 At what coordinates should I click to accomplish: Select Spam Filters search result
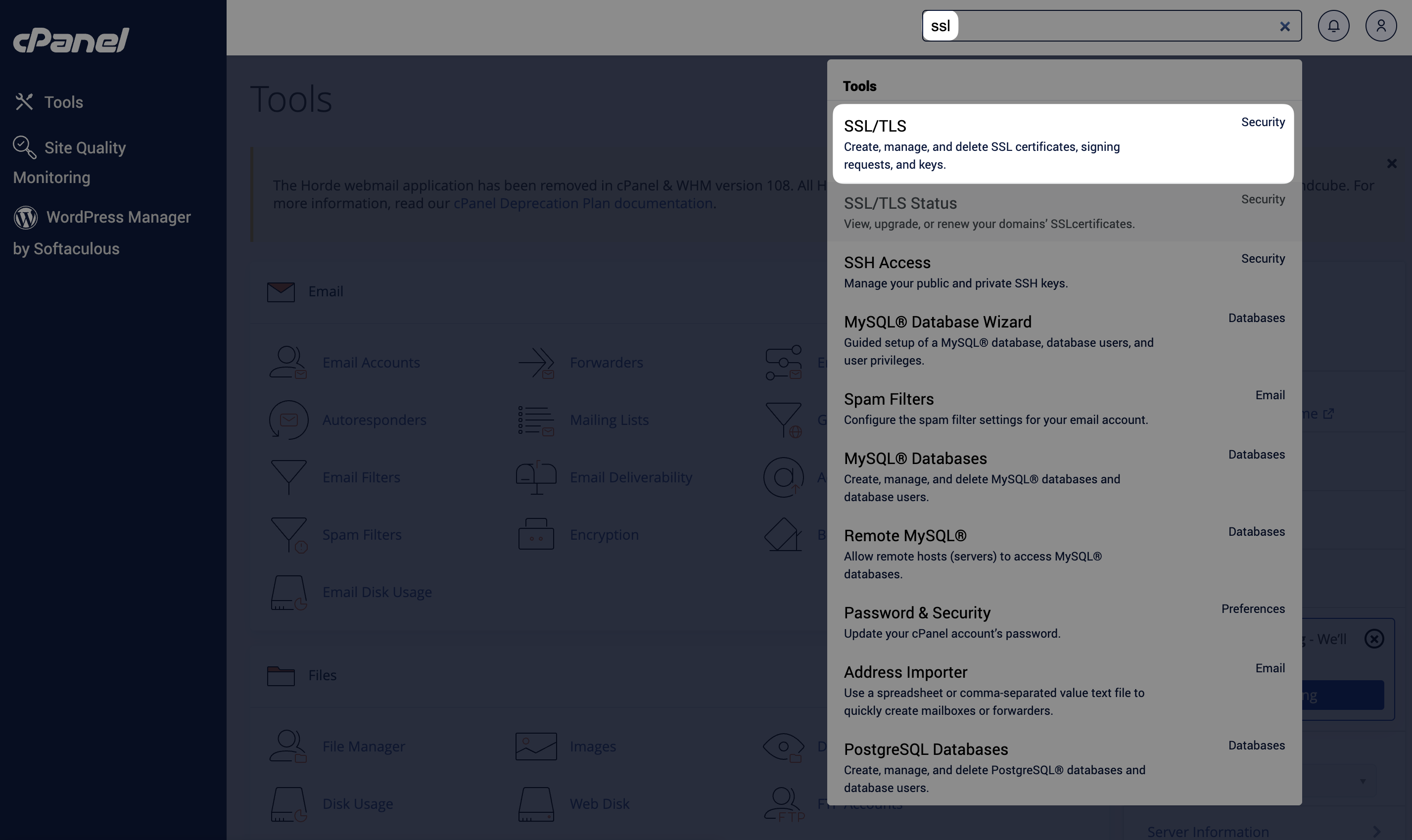pos(1064,409)
